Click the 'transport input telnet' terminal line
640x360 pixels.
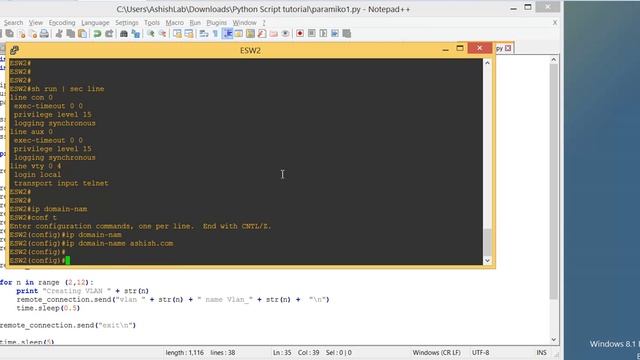[61, 183]
